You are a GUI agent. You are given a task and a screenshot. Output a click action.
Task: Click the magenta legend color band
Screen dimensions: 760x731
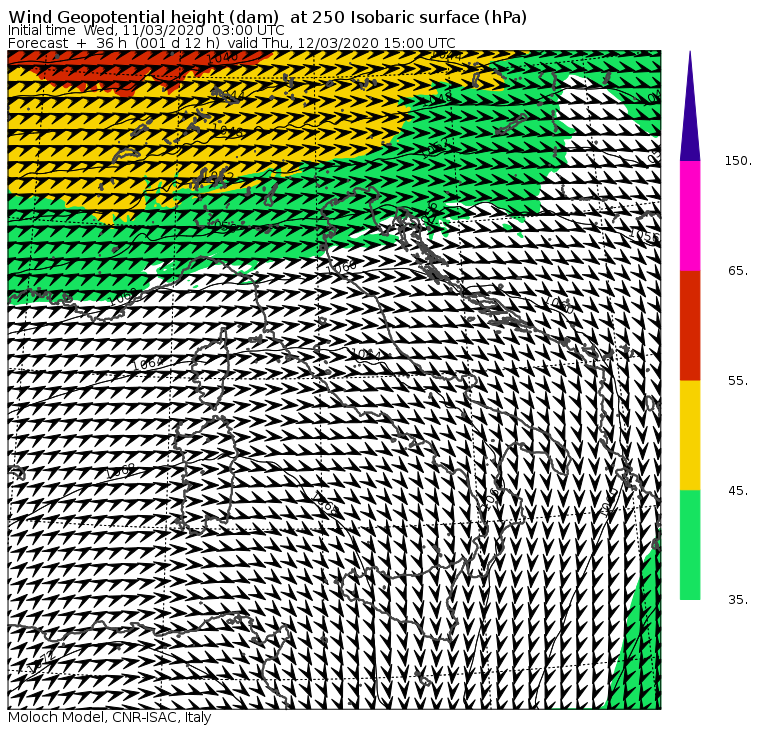tap(690, 216)
